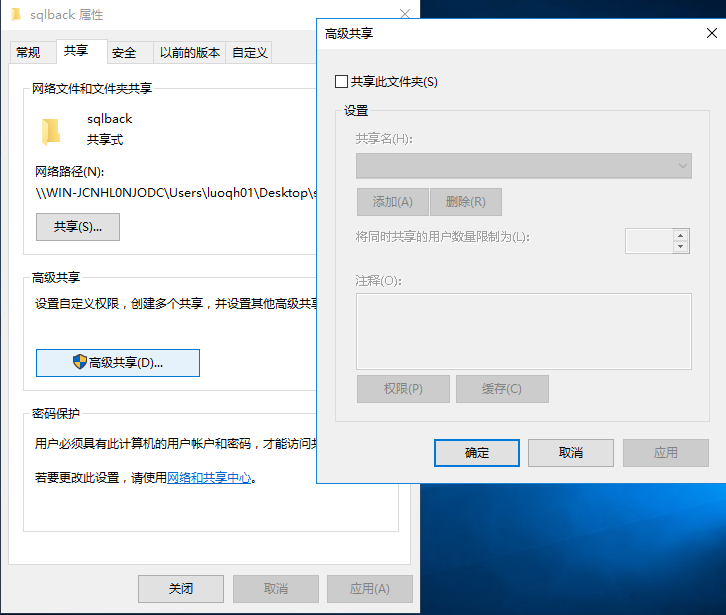Click the 添加(A) button

393,202
